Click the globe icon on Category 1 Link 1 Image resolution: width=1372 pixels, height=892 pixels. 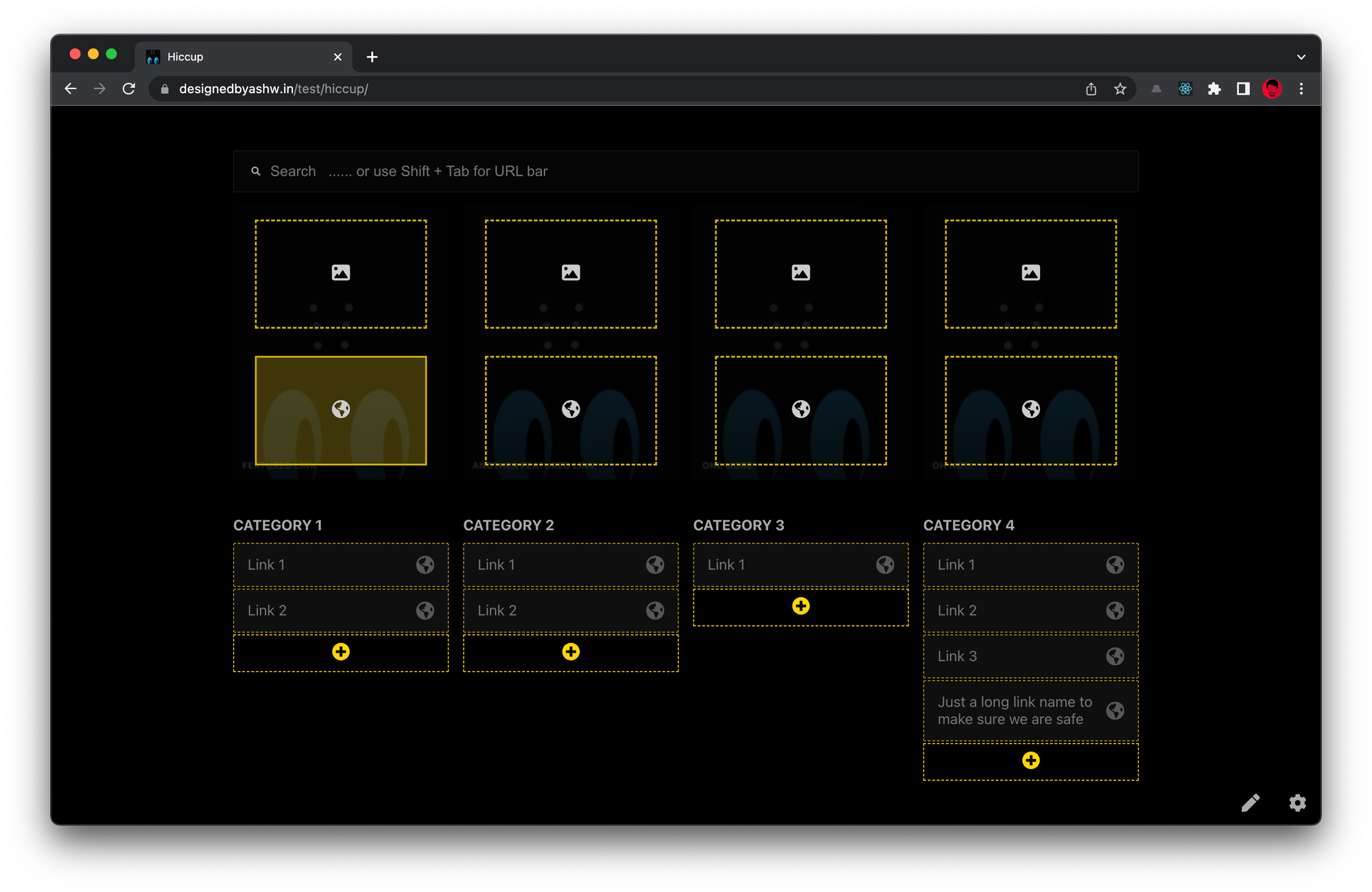click(x=424, y=564)
